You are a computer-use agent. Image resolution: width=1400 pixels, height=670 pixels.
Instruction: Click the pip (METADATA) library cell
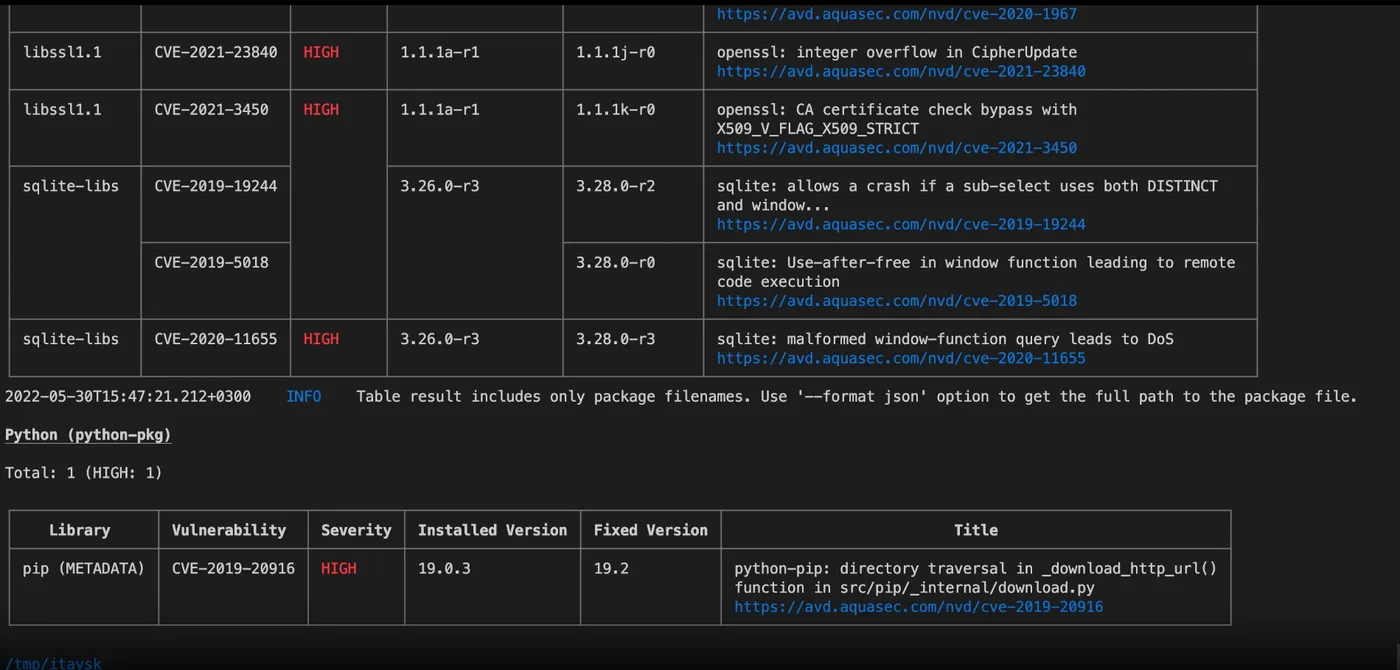tap(84, 568)
